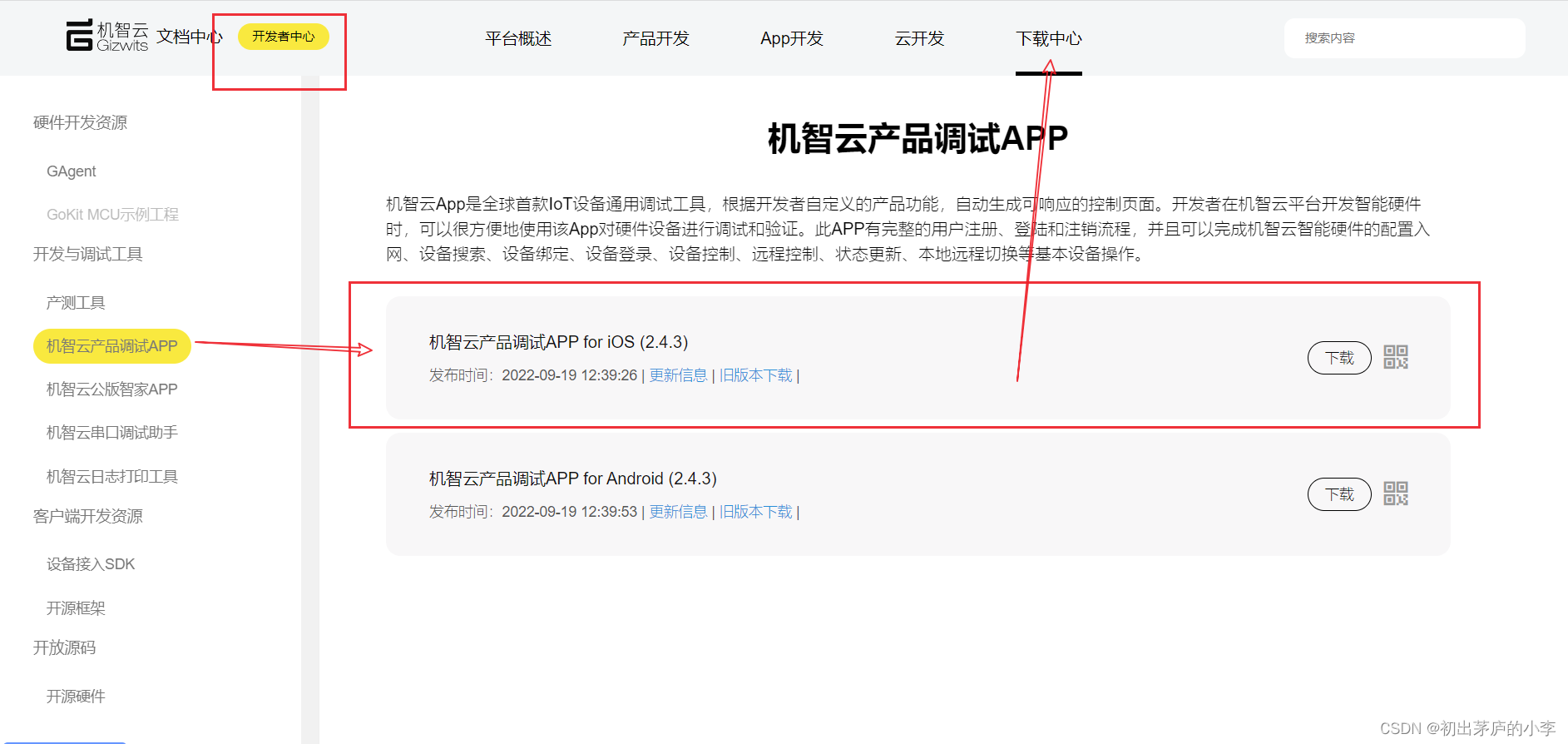View 更新信息 for the iOS version
This screenshot has width=1568, height=744.
[678, 375]
